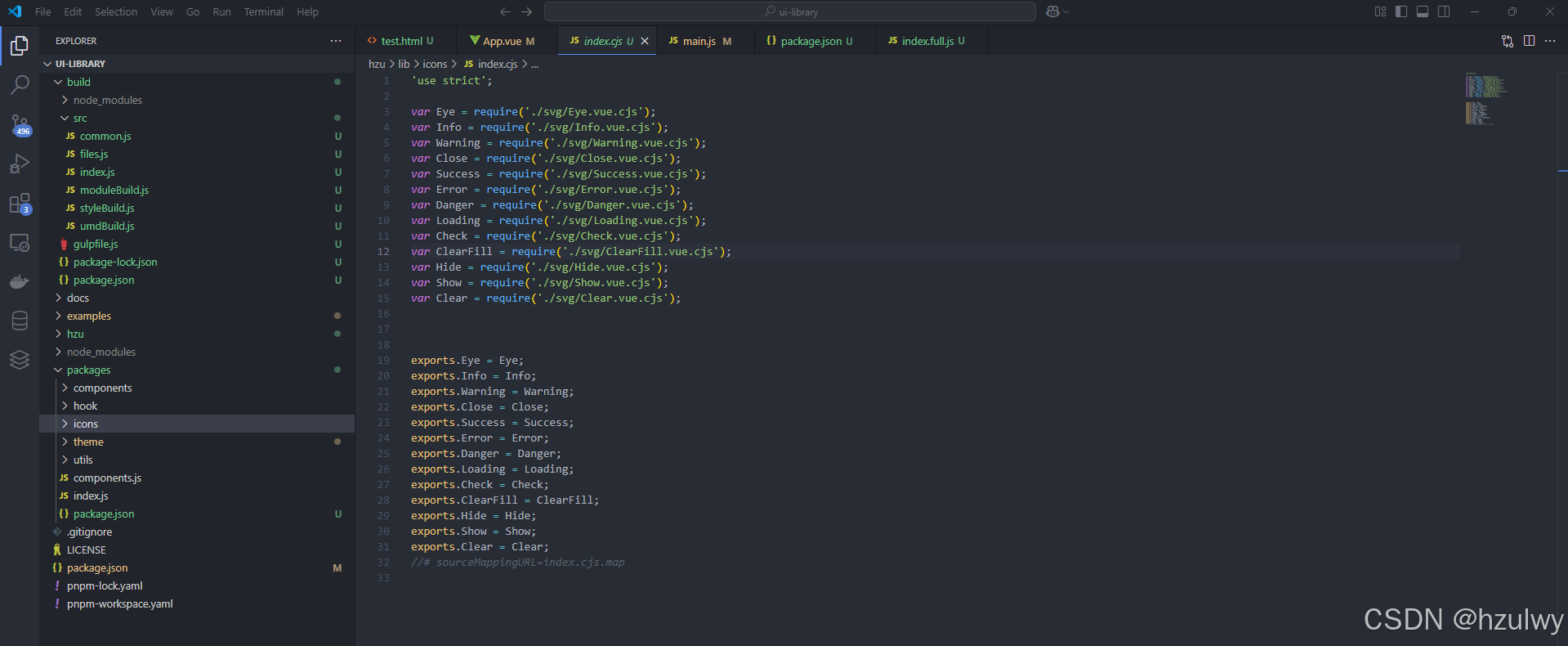1568x646 pixels.
Task: Open the View menu
Action: (162, 11)
